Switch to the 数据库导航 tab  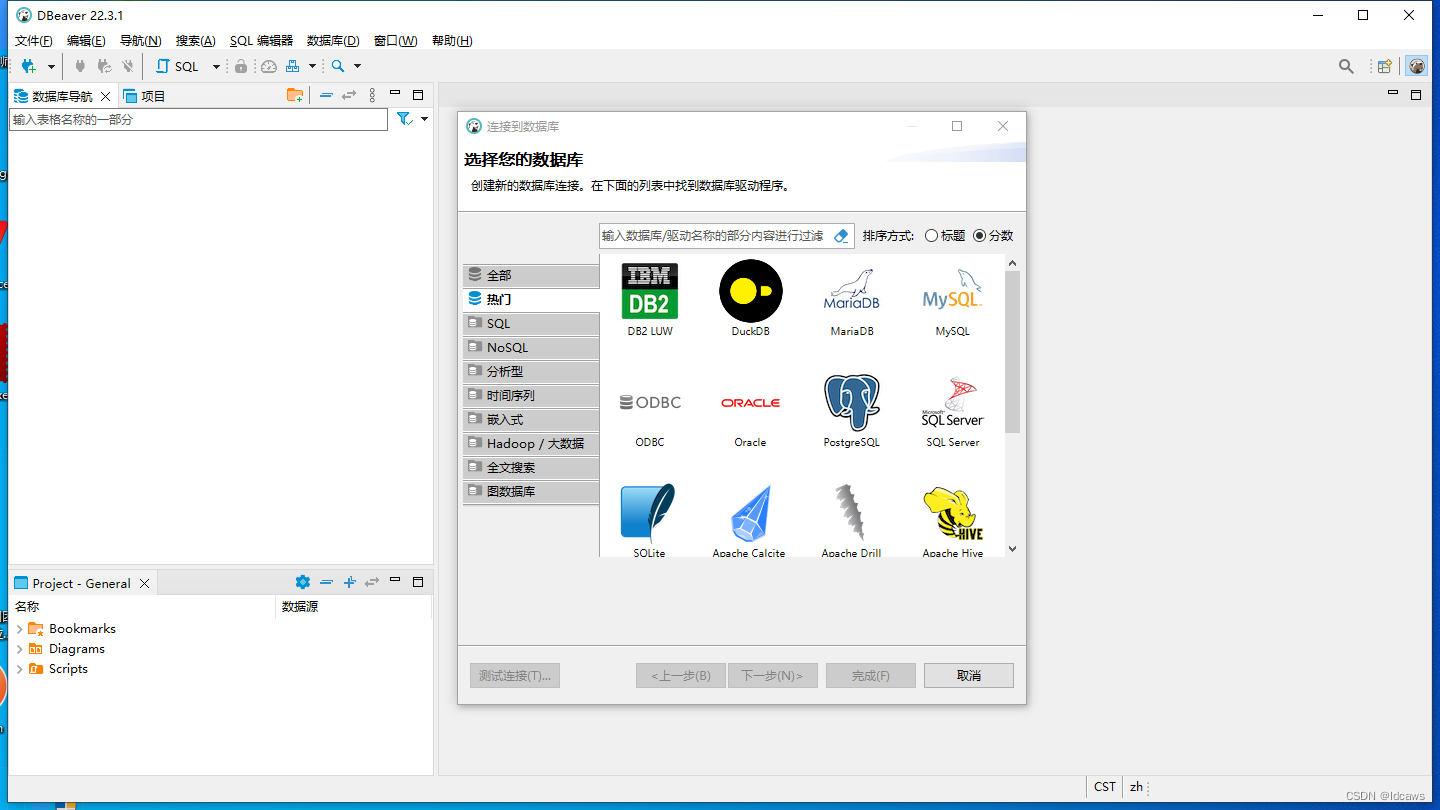[x=62, y=96]
